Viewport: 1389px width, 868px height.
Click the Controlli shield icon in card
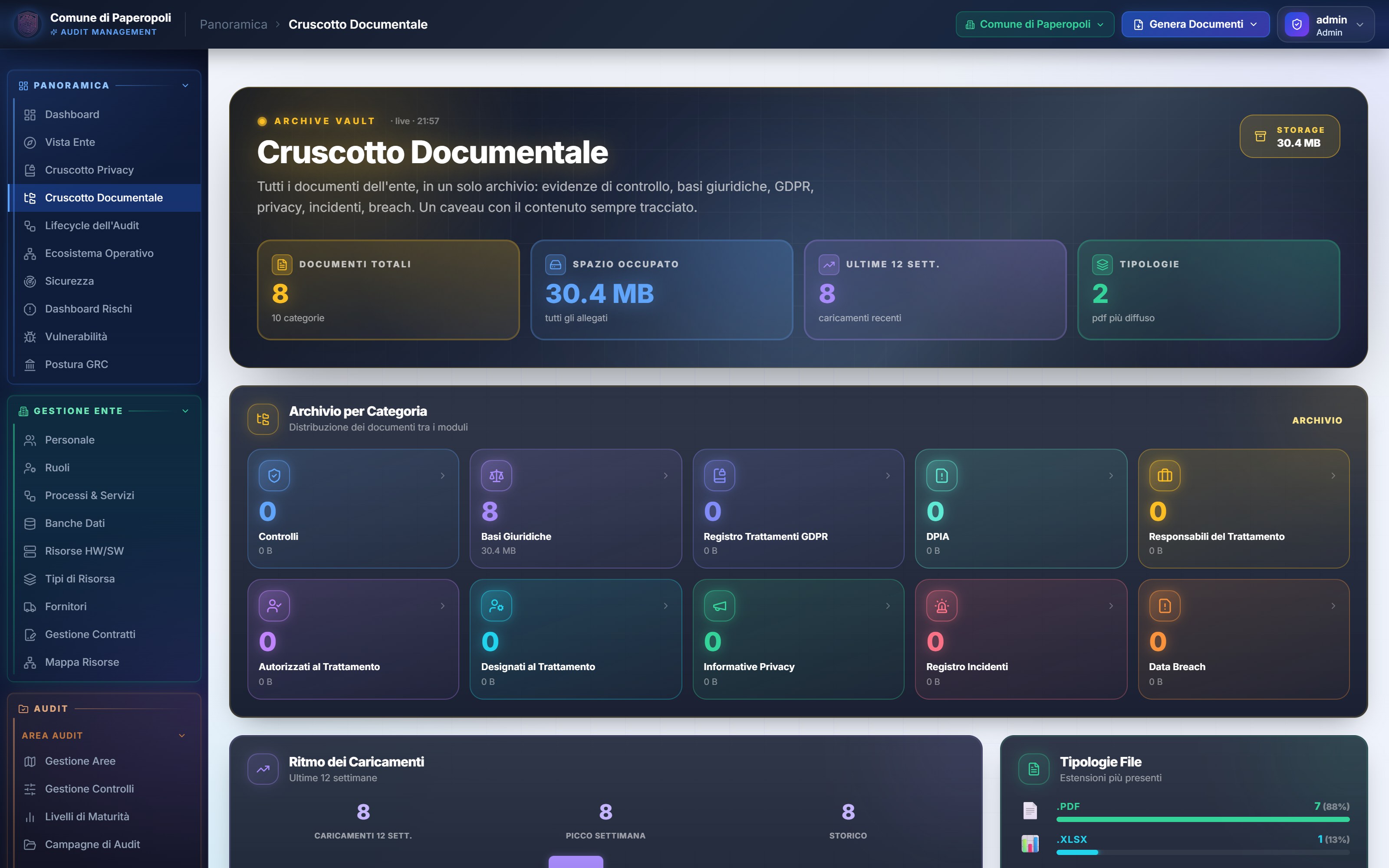click(x=274, y=475)
